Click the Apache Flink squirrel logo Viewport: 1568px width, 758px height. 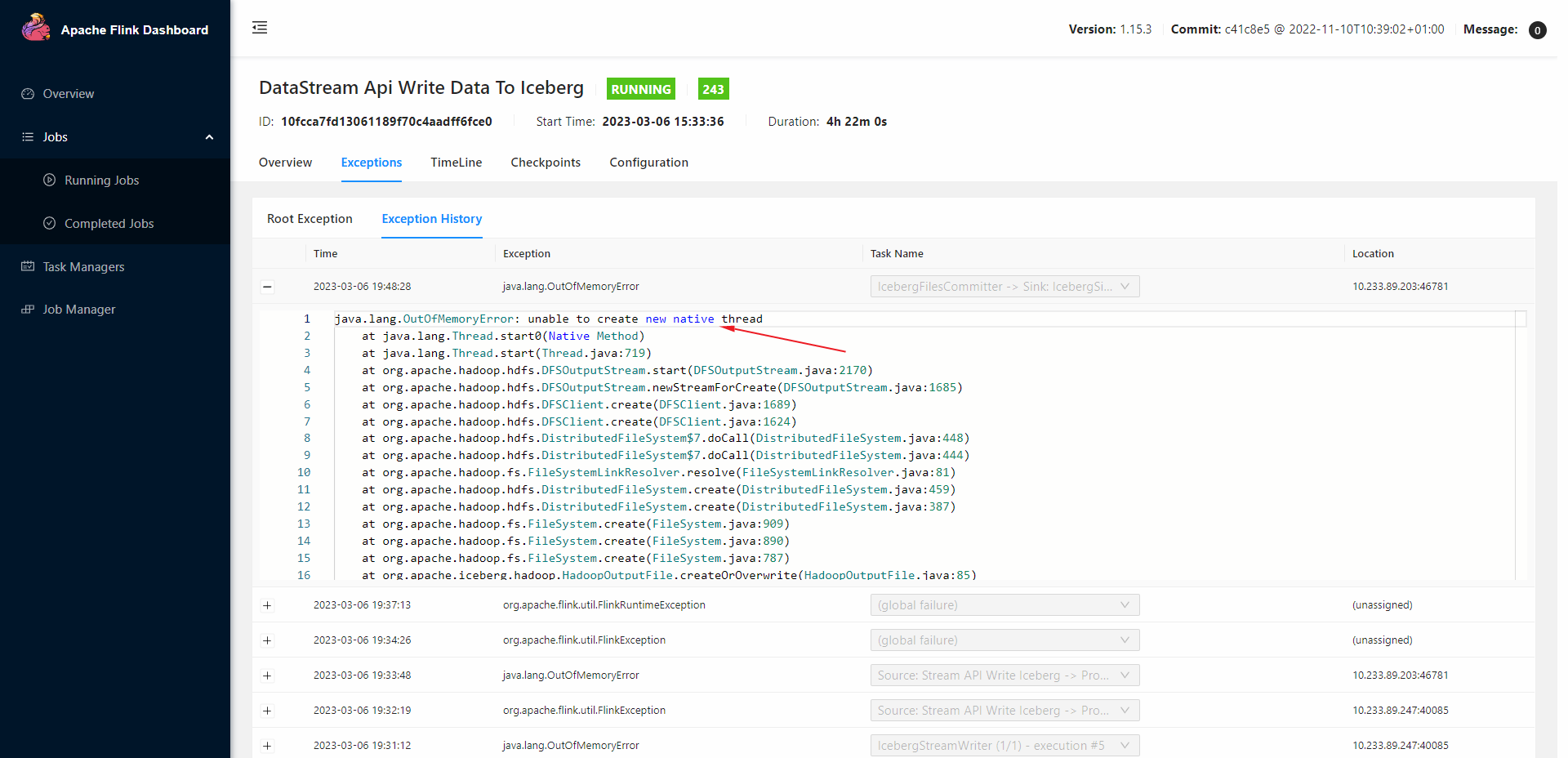click(x=36, y=28)
